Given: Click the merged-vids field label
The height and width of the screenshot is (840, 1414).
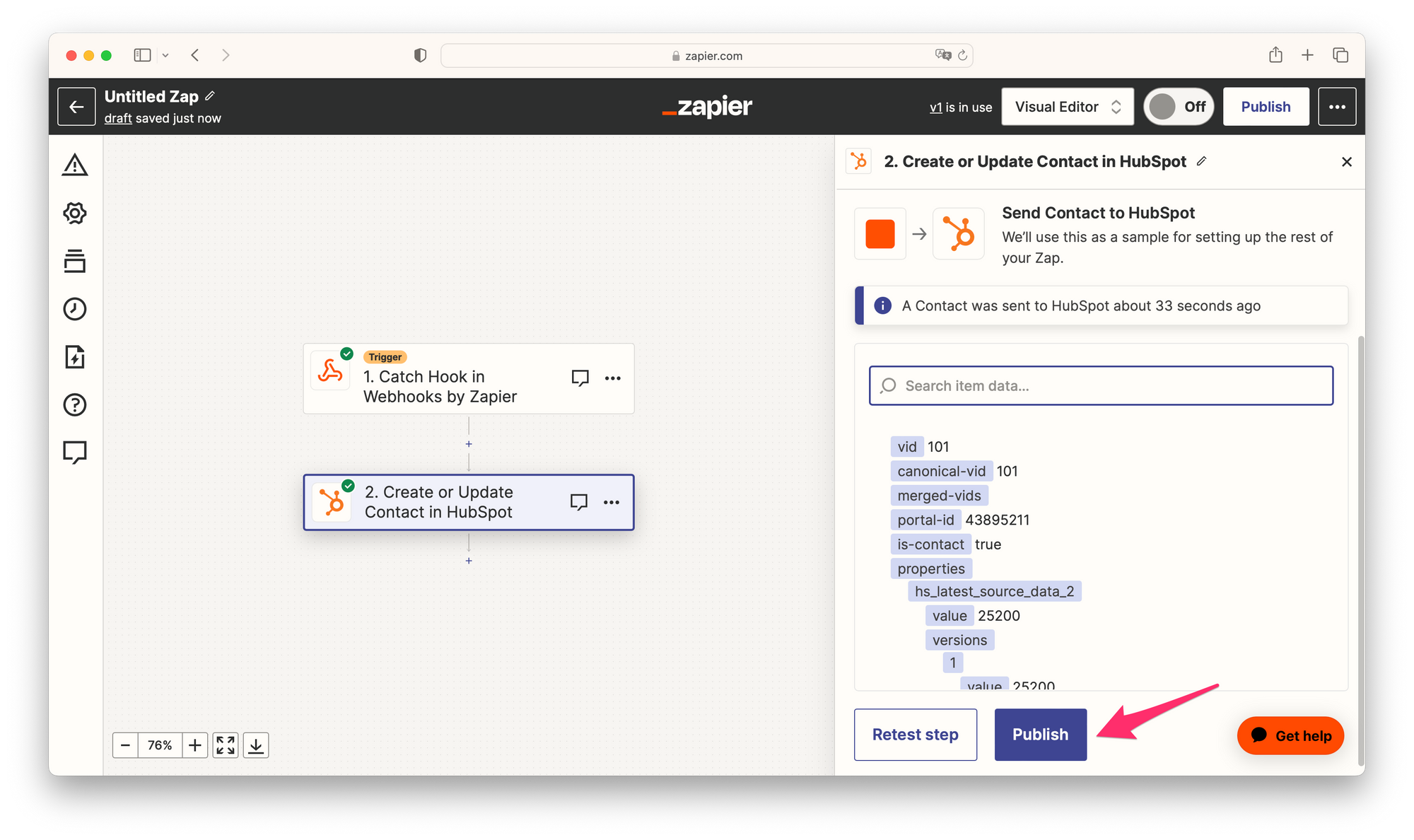Looking at the screenshot, I should (x=939, y=496).
